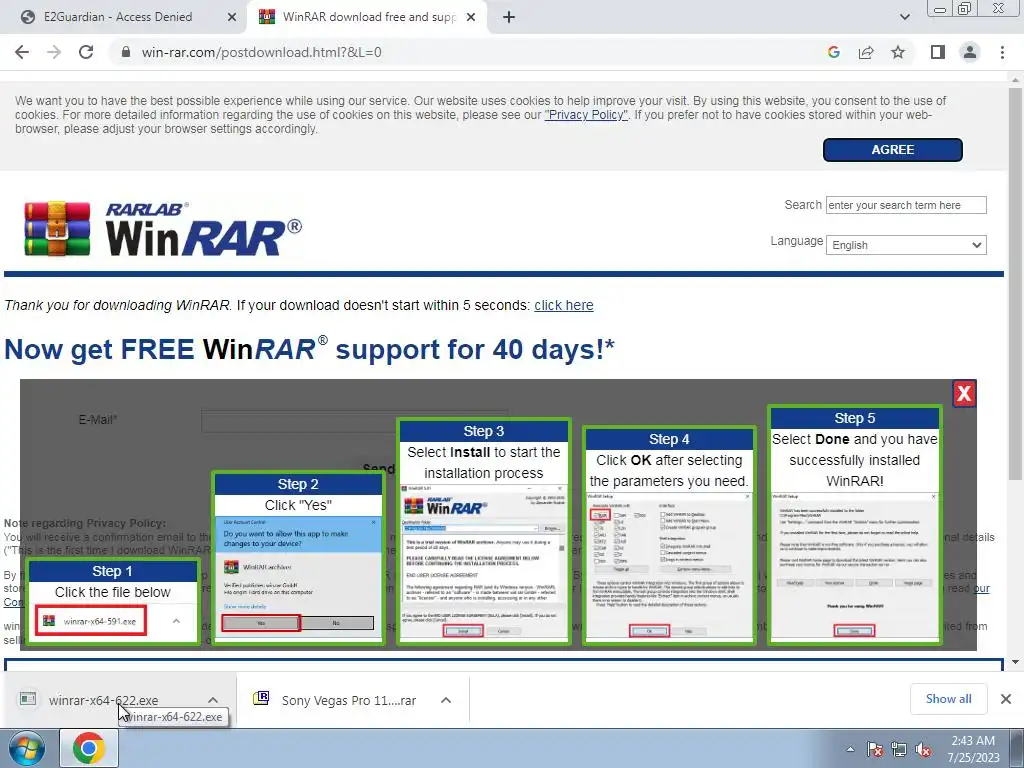
Task: Open the Chrome profile avatar
Action: pyautogui.click(x=970, y=52)
